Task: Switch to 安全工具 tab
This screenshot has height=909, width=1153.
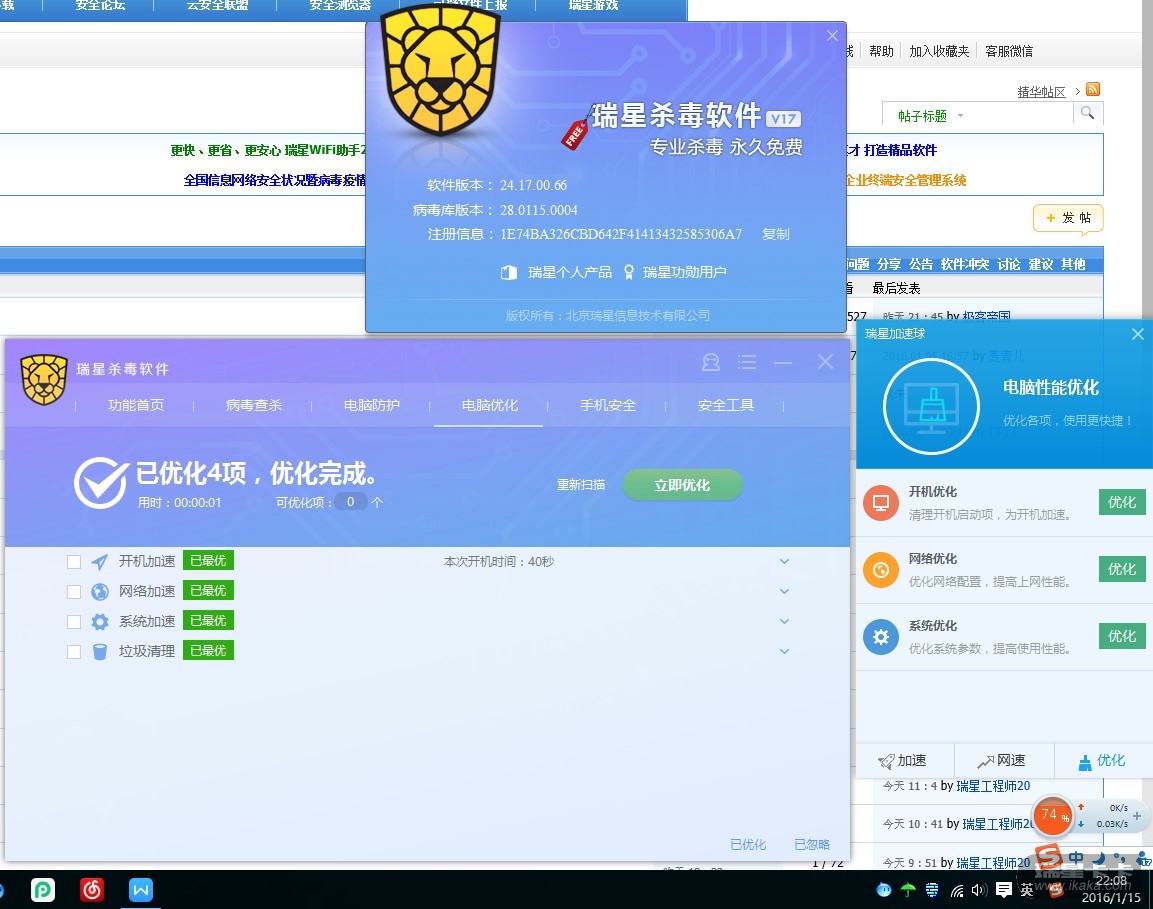Action: tap(726, 405)
